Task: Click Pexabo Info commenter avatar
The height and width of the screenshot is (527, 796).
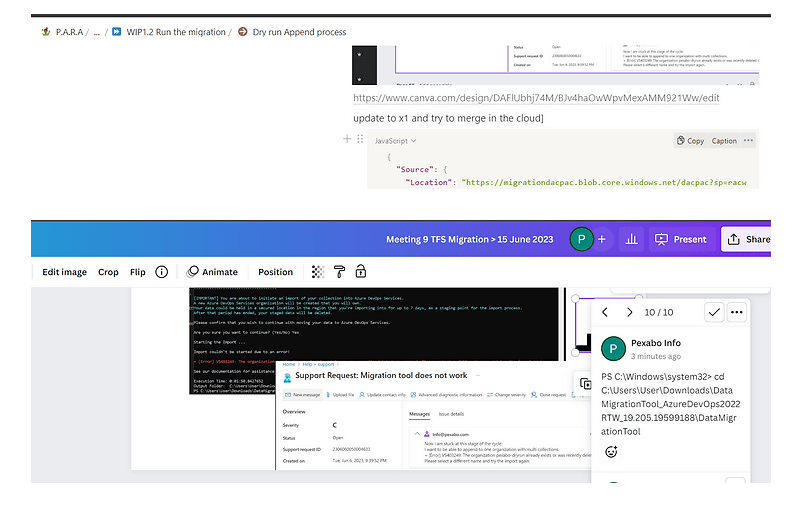Action: point(613,349)
